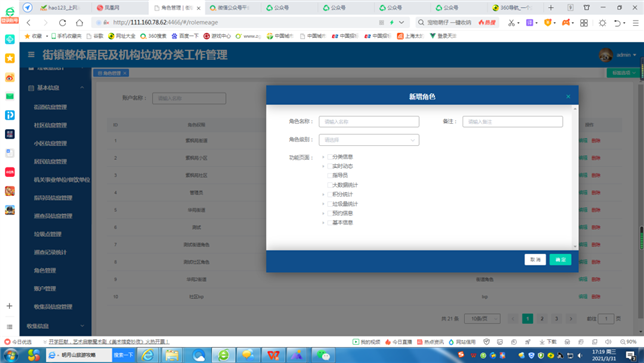Click the dialog vertical scrollbar
The height and width of the screenshot is (363, 644).
tap(575, 177)
